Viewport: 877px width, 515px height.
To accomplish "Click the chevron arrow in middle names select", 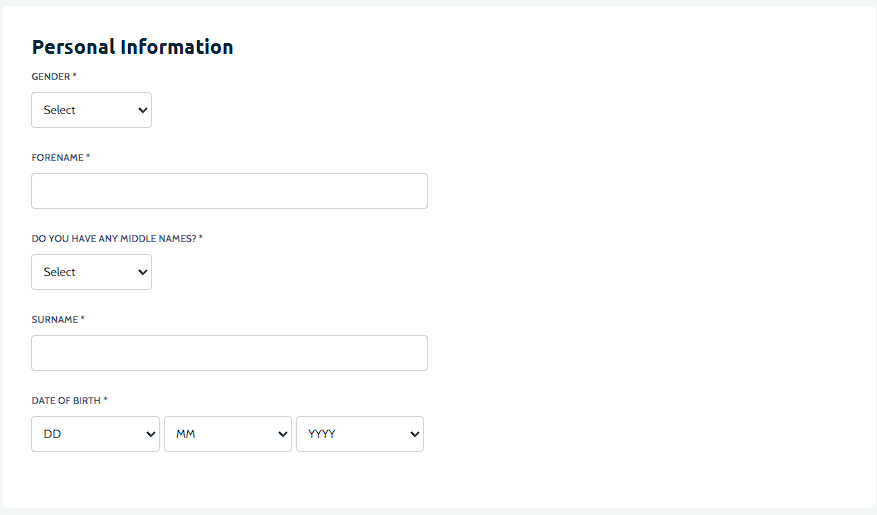I will point(142,272).
